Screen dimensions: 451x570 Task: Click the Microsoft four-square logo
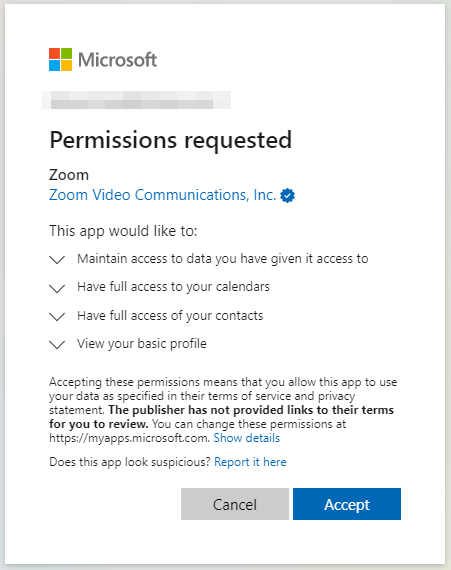[x=60, y=59]
